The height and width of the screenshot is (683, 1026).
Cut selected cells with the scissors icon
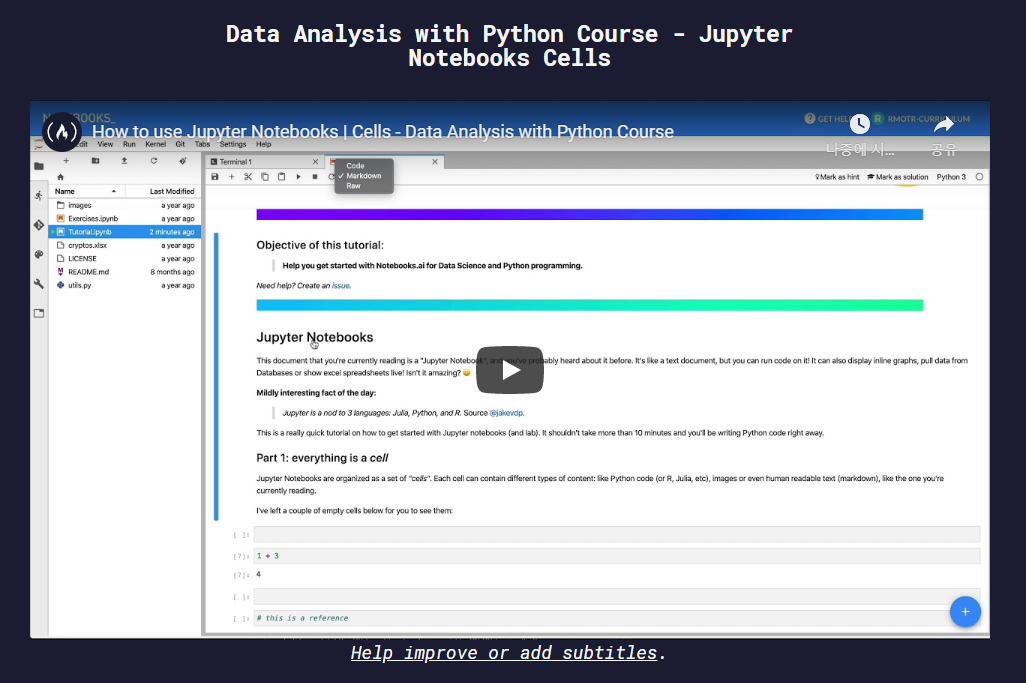click(248, 176)
